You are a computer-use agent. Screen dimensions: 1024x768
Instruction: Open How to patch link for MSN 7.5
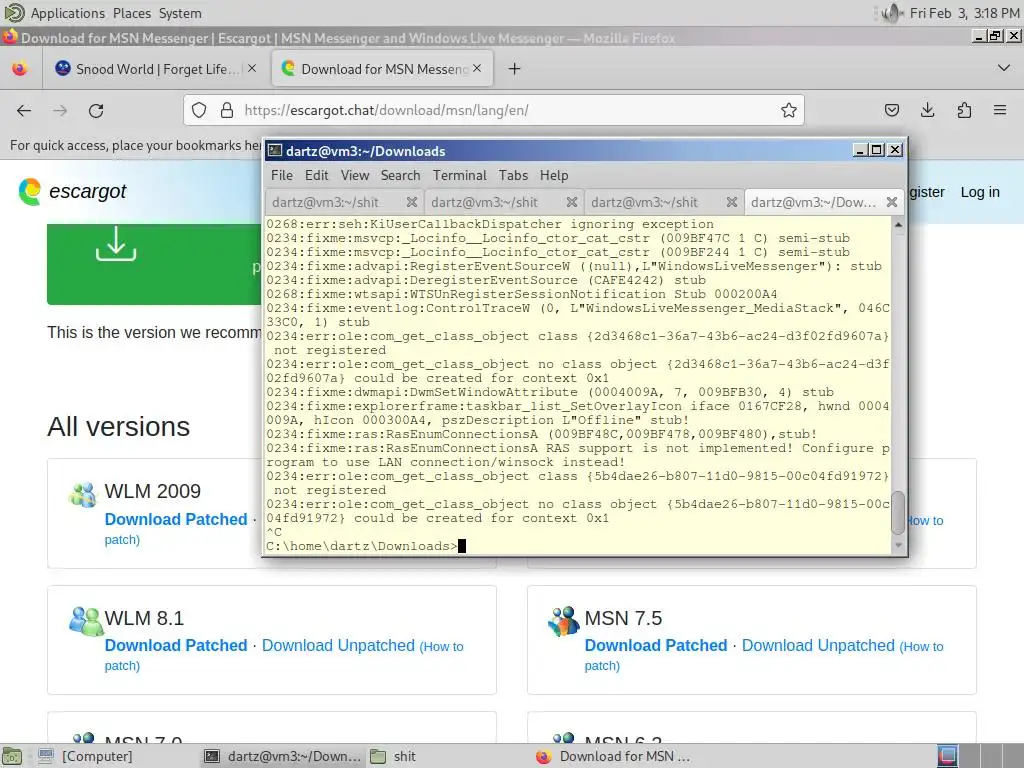(921, 647)
